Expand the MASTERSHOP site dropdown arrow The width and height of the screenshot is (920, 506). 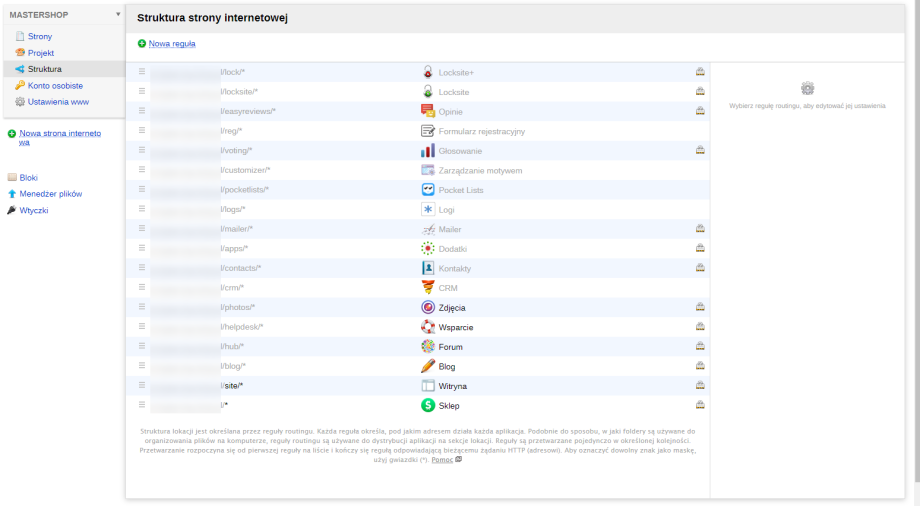[x=118, y=15]
